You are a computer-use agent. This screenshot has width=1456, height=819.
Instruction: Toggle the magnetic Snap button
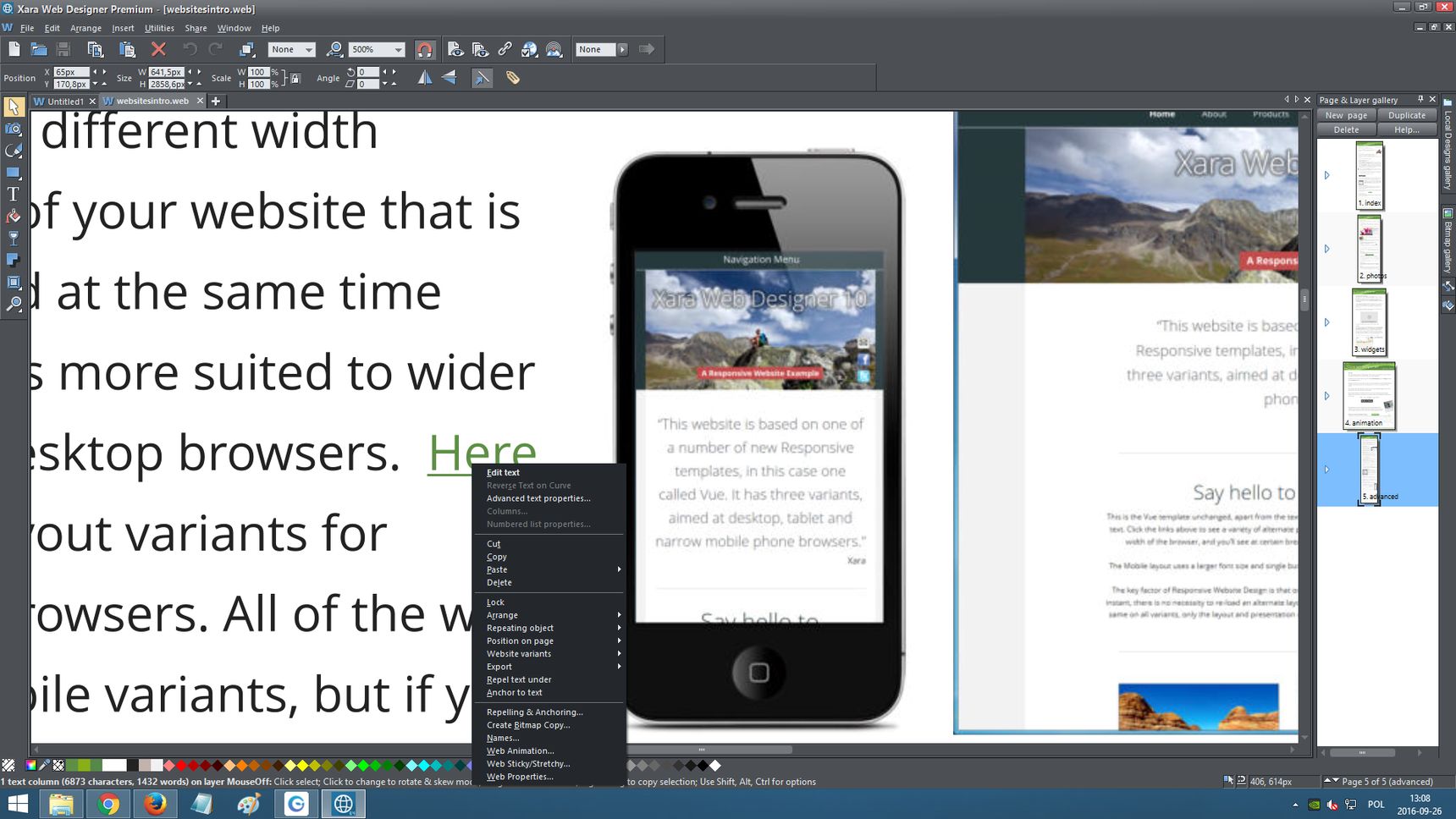click(425, 49)
